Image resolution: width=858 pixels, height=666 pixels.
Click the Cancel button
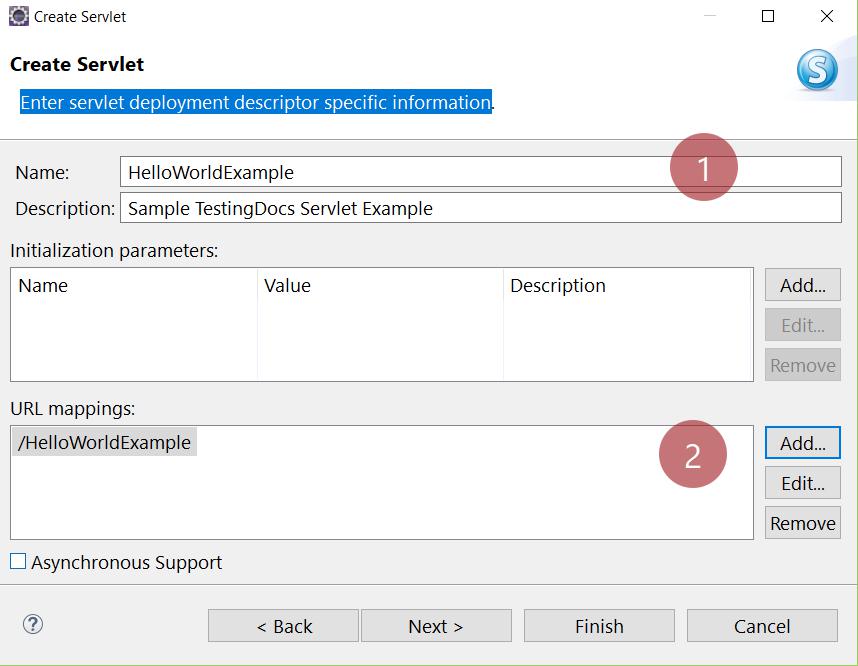tap(762, 625)
